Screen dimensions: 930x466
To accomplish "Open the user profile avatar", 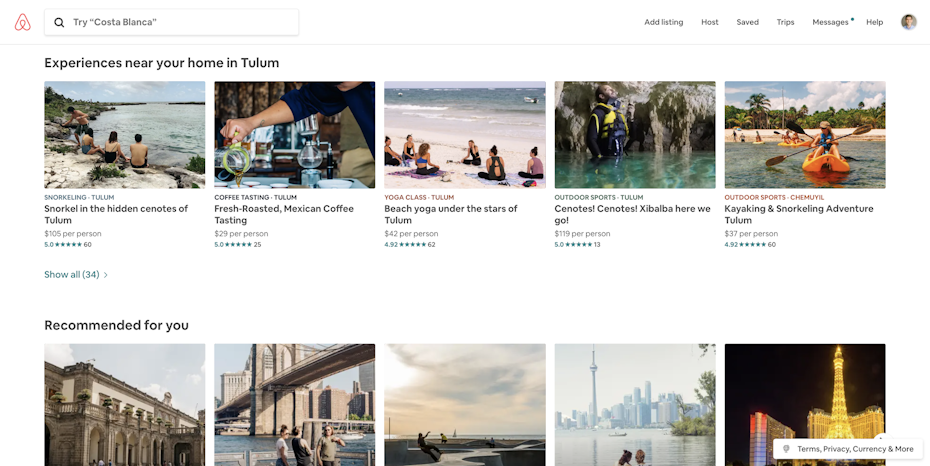I will click(x=908, y=22).
